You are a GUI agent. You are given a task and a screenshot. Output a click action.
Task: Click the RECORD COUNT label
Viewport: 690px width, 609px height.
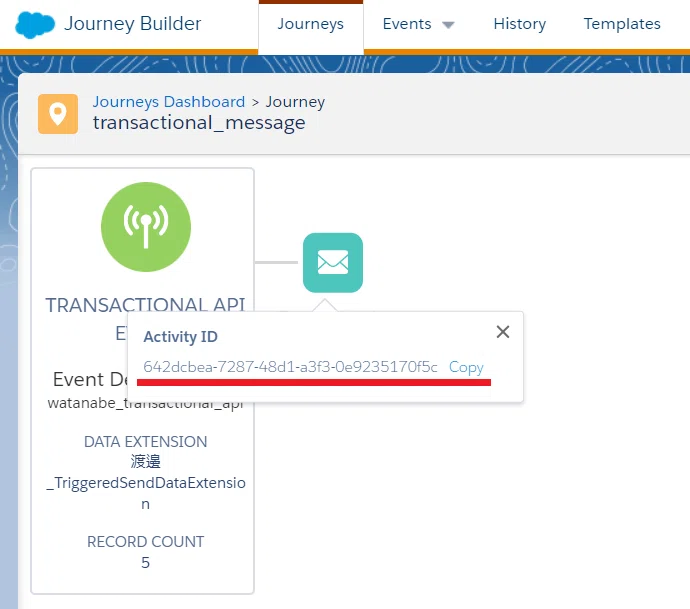click(x=146, y=542)
